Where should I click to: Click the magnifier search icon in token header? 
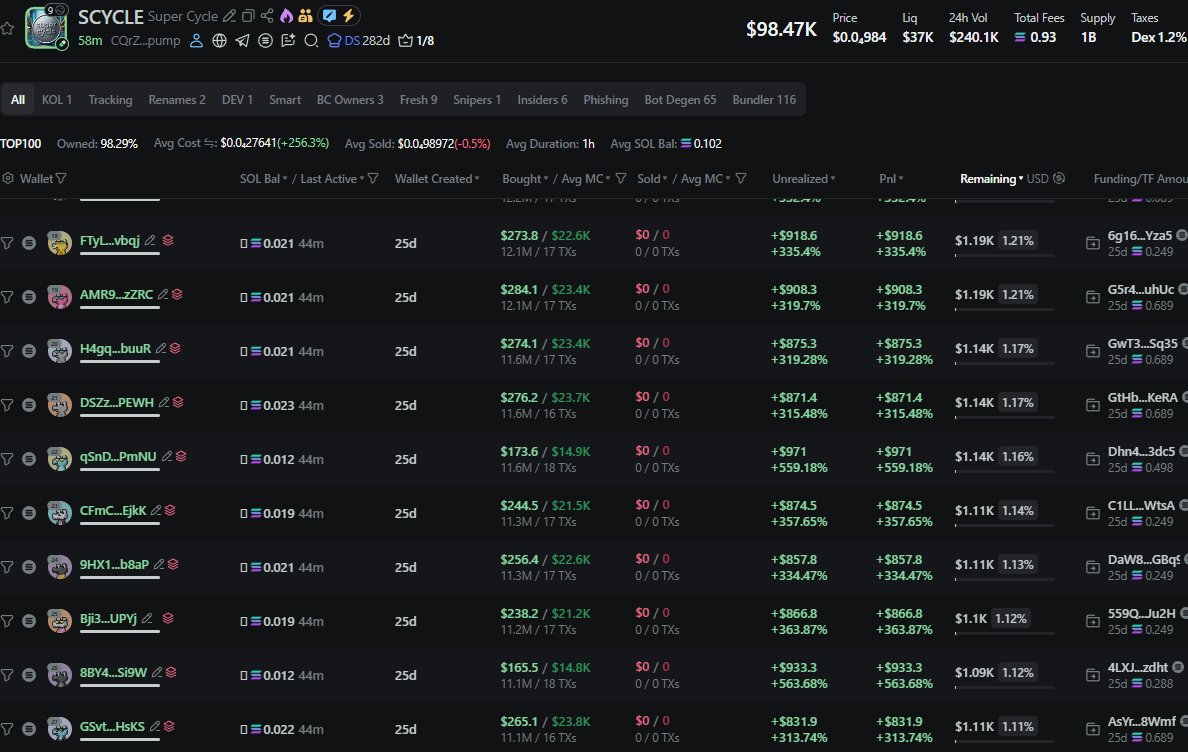[x=311, y=41]
